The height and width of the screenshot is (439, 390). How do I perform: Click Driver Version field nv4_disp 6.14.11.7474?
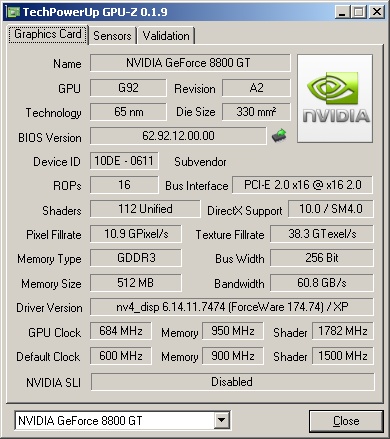pos(232,307)
